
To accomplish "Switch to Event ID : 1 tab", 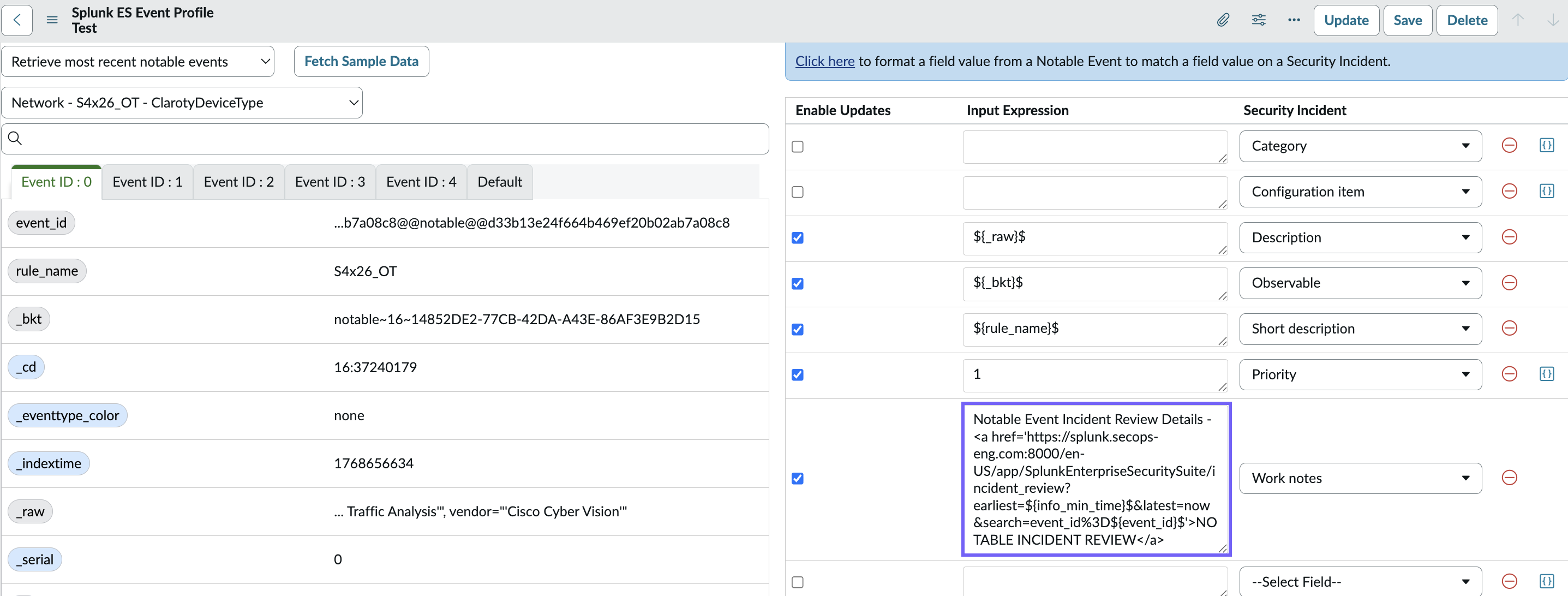I will 147,182.
